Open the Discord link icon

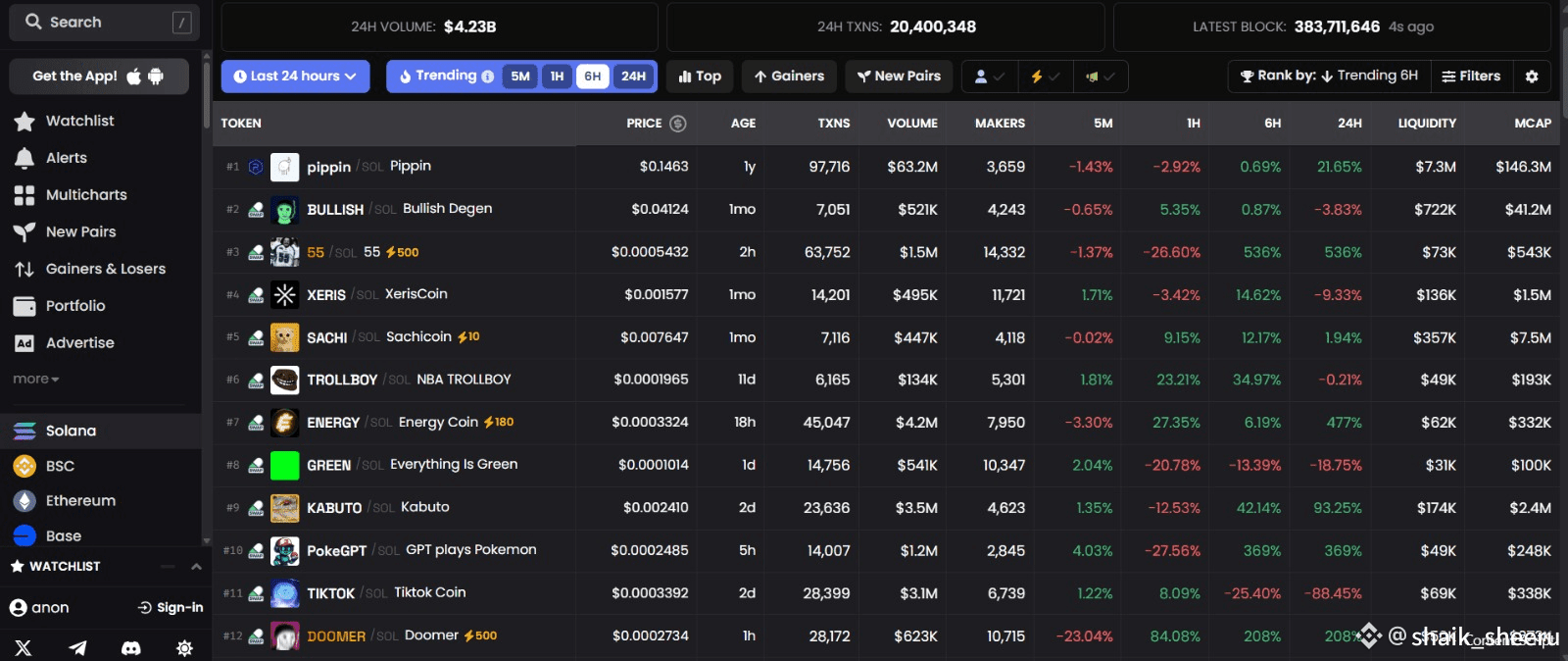[x=130, y=647]
